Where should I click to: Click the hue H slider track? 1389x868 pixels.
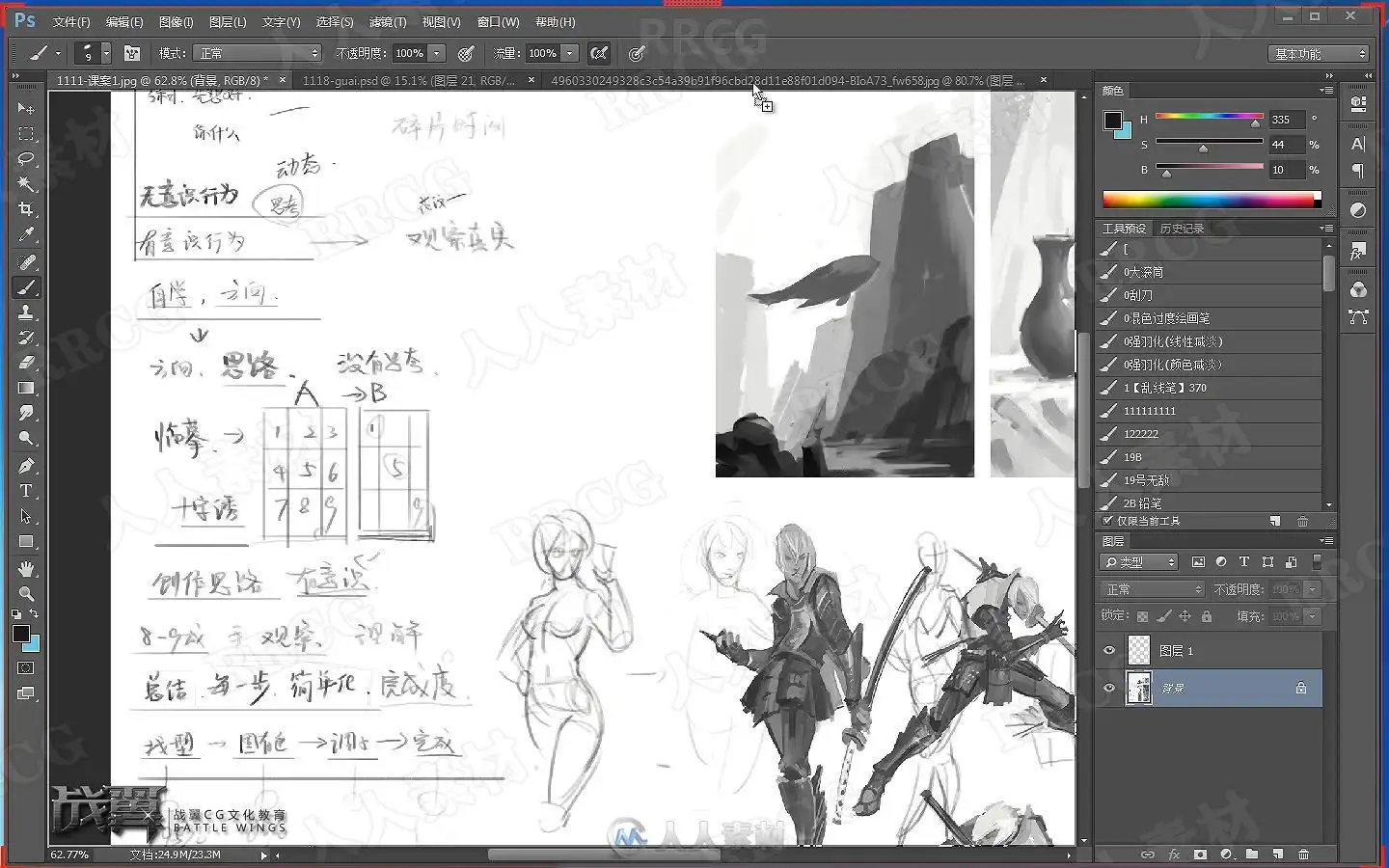pyautogui.click(x=1209, y=117)
